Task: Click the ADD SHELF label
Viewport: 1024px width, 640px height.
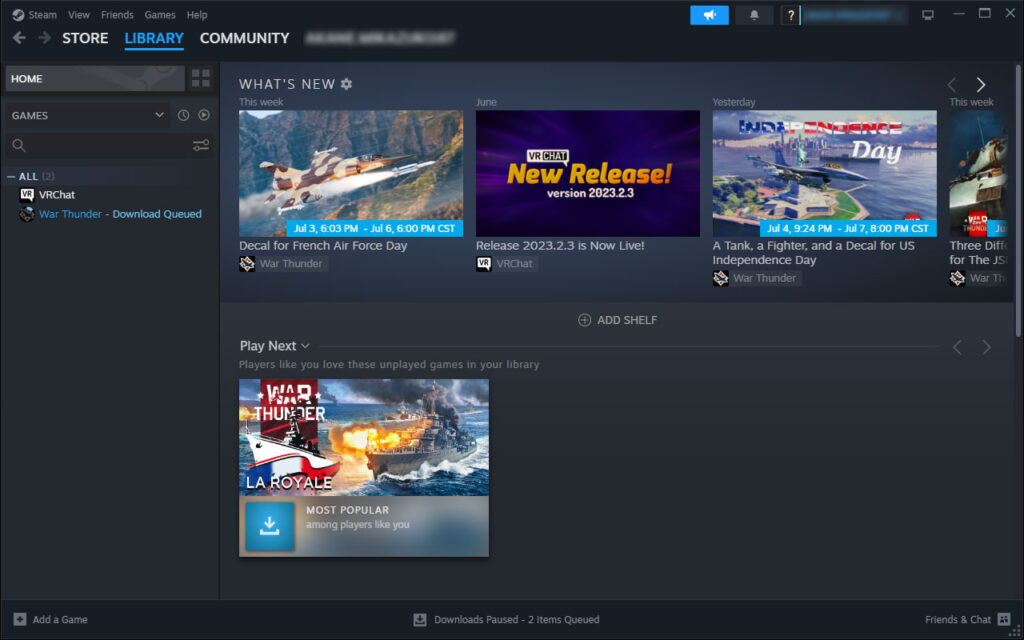Action: 627,320
